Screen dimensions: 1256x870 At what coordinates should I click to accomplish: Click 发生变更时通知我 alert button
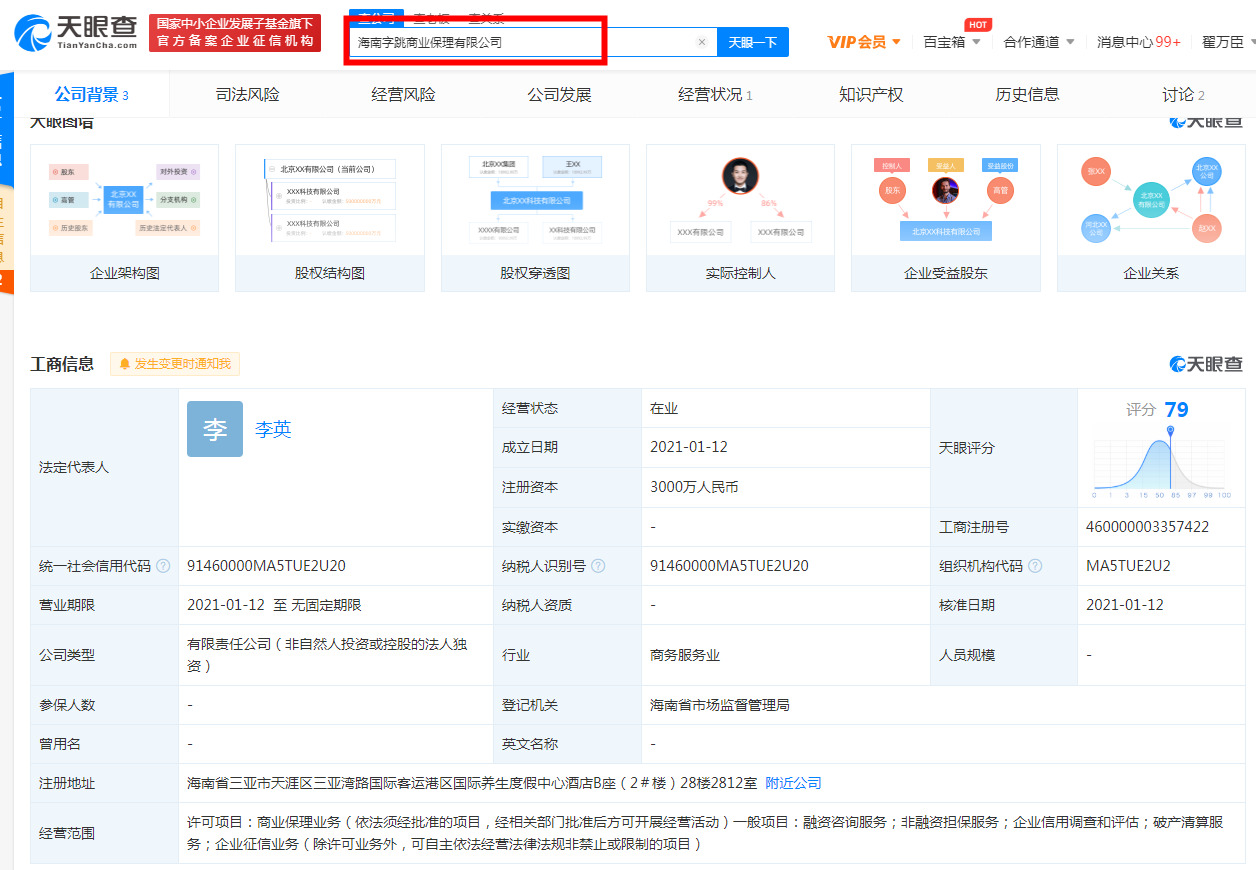pos(175,364)
